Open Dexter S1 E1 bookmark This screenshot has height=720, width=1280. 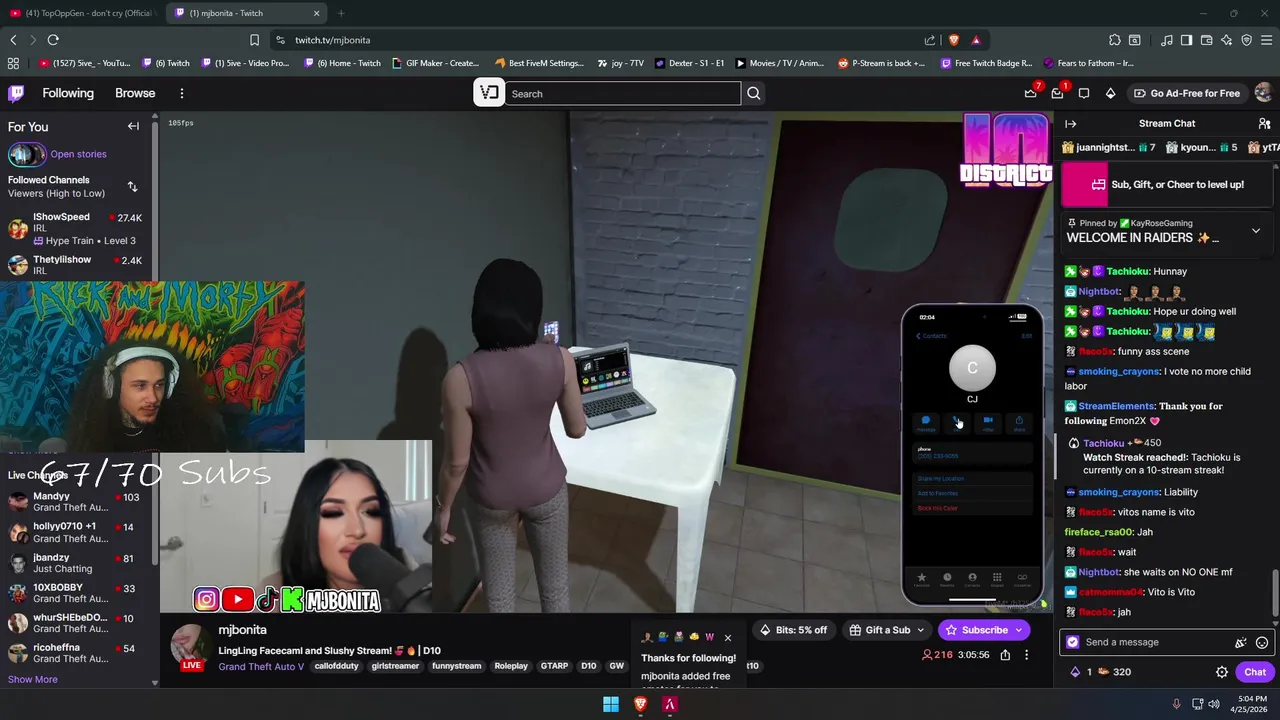(690, 63)
